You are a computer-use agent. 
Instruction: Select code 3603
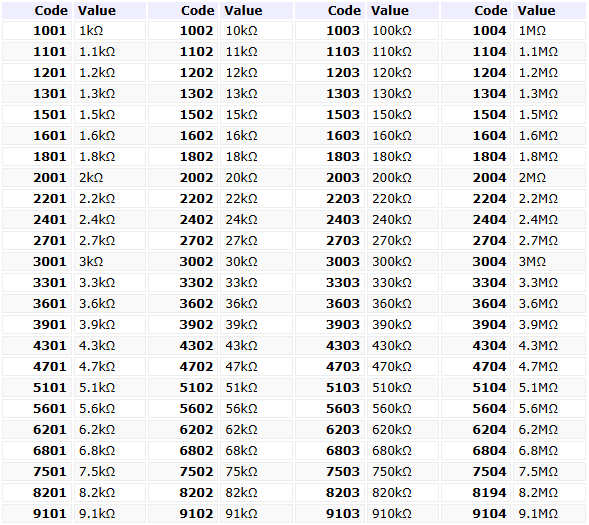pyautogui.click(x=329, y=304)
